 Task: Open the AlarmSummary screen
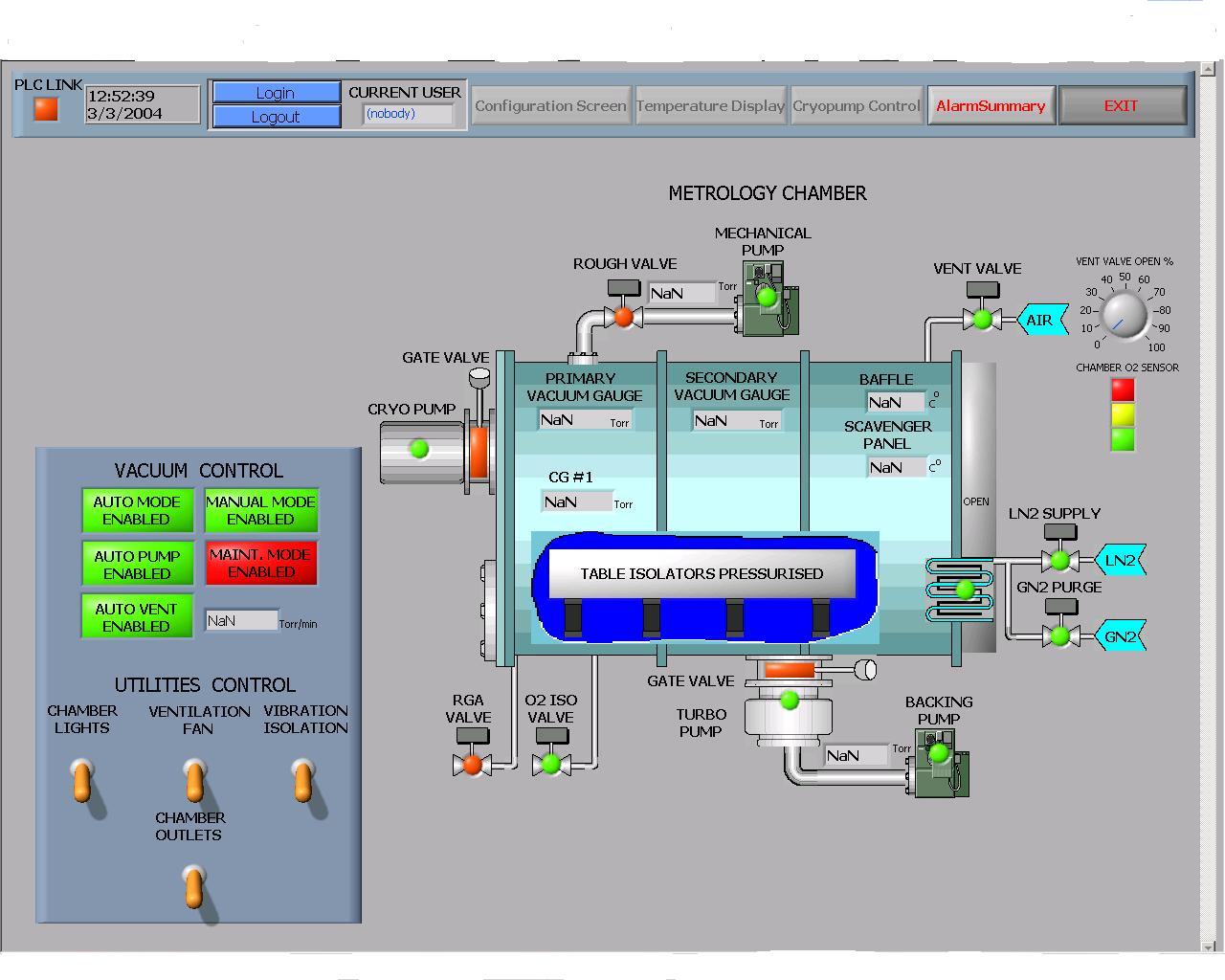(991, 105)
